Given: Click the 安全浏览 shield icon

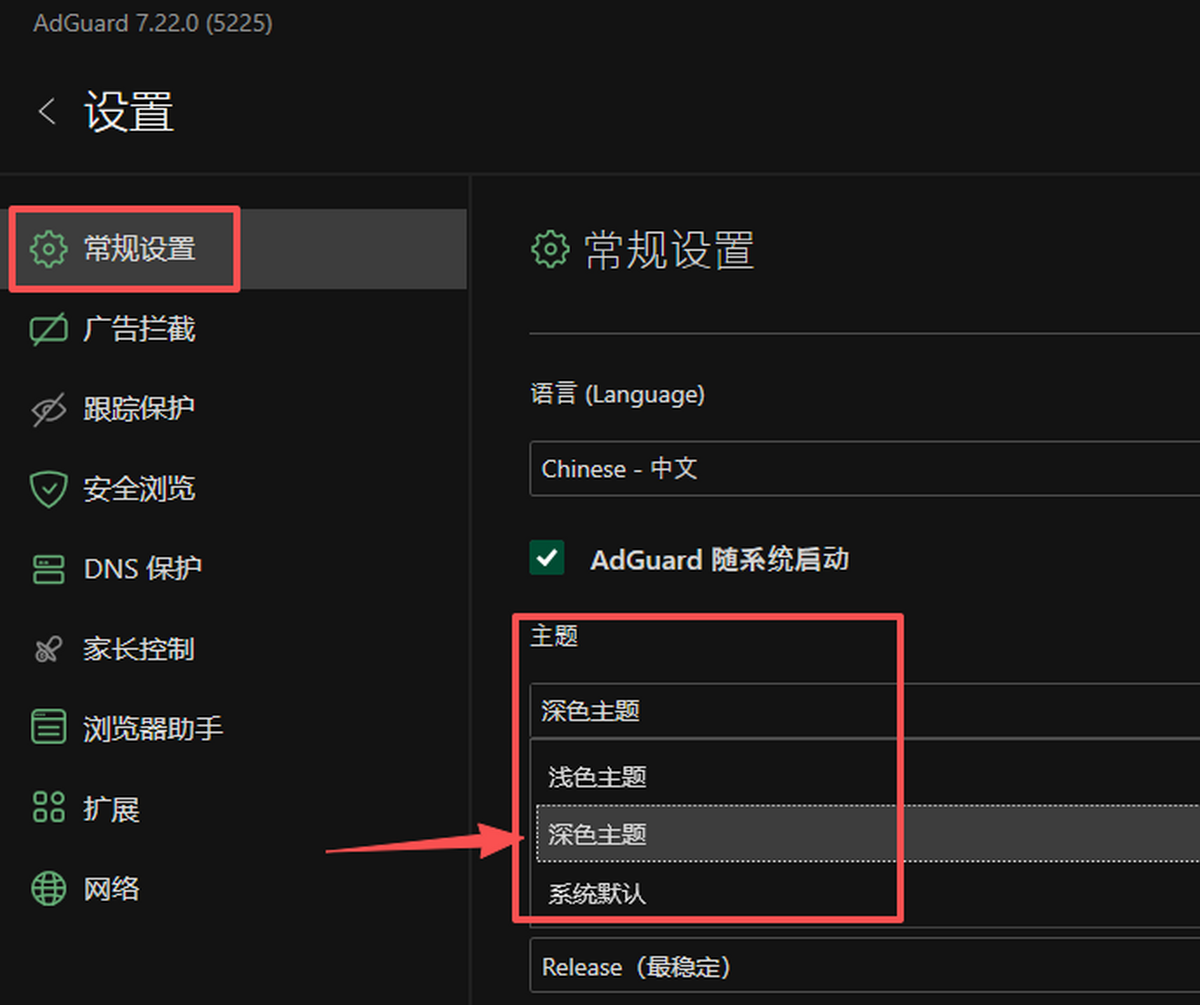Looking at the screenshot, I should pyautogui.click(x=48, y=489).
